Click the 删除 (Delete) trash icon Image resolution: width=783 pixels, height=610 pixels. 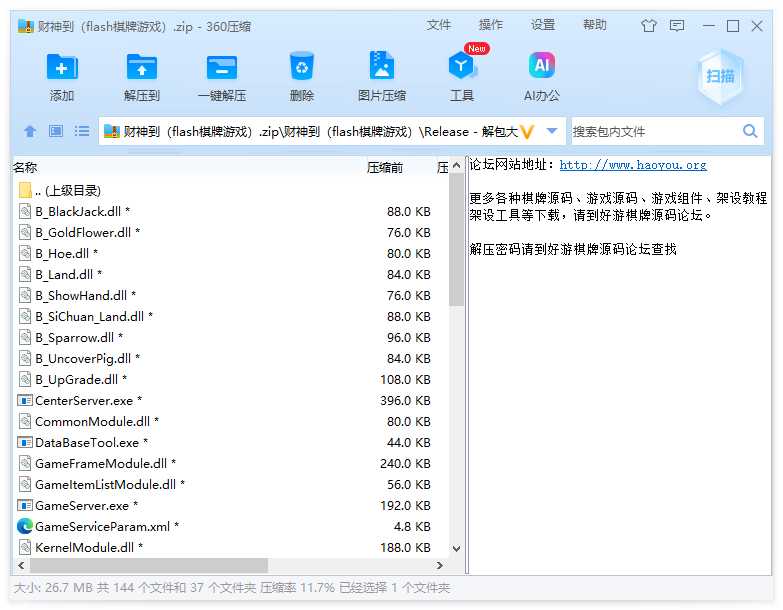pos(302,66)
